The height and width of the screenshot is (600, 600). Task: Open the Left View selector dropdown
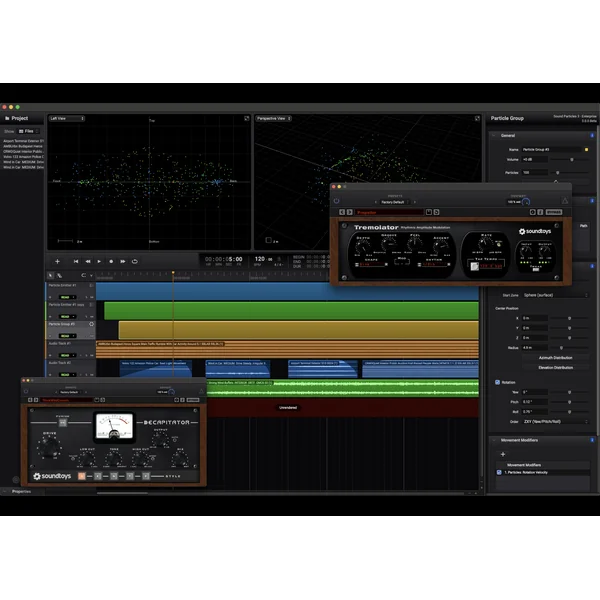(67, 119)
